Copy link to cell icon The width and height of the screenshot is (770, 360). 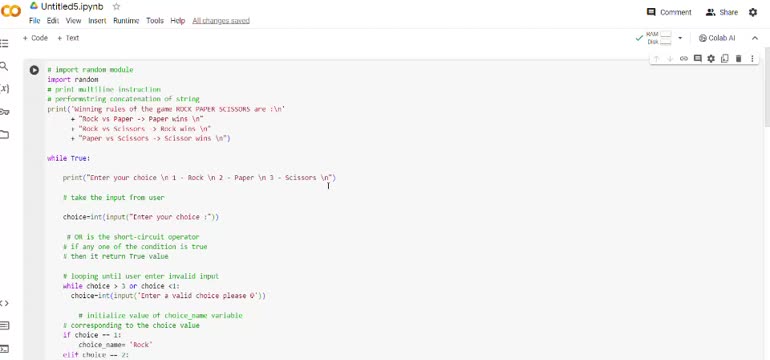tap(684, 58)
